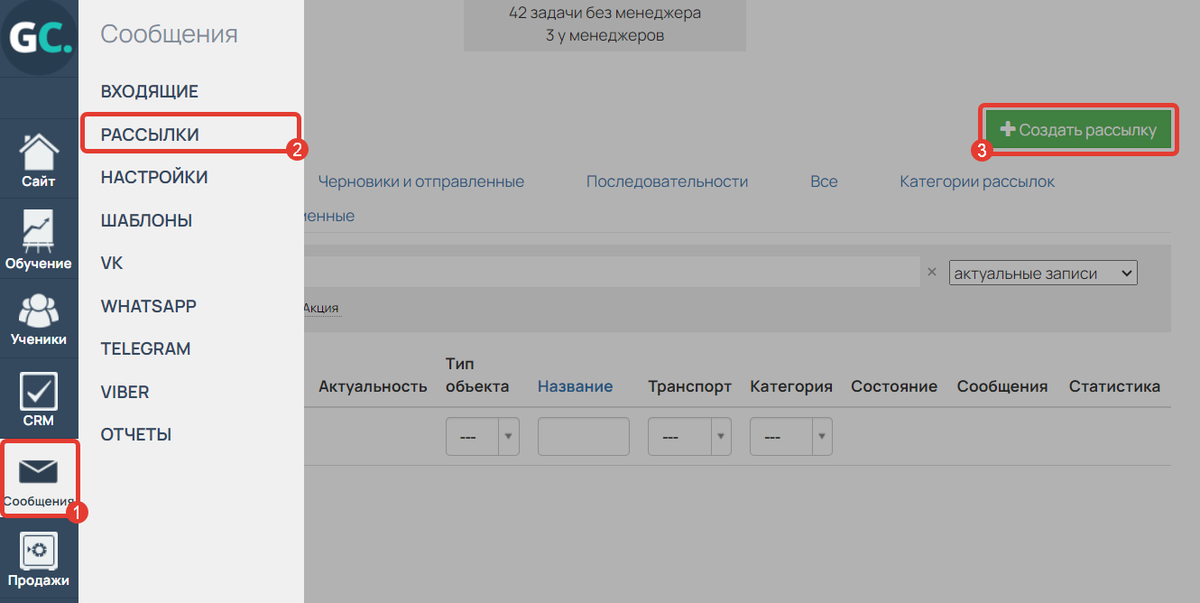Sort by the Название column header
The image size is (1200, 603).
point(575,387)
